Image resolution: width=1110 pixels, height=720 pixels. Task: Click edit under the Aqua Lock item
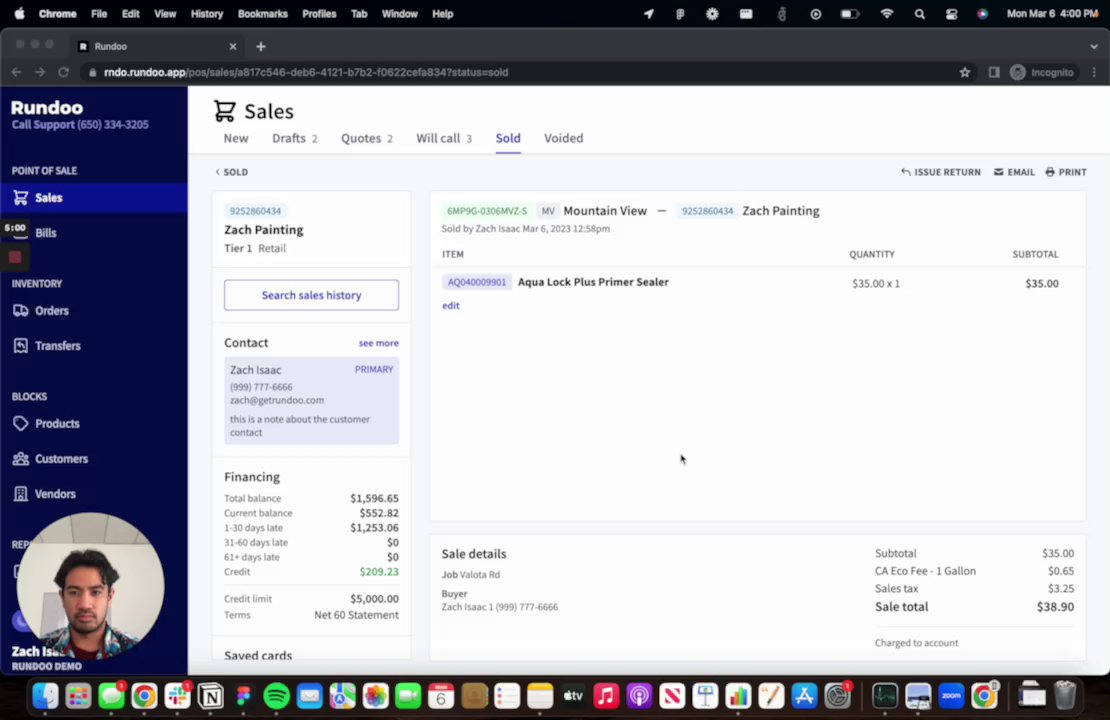click(x=450, y=305)
